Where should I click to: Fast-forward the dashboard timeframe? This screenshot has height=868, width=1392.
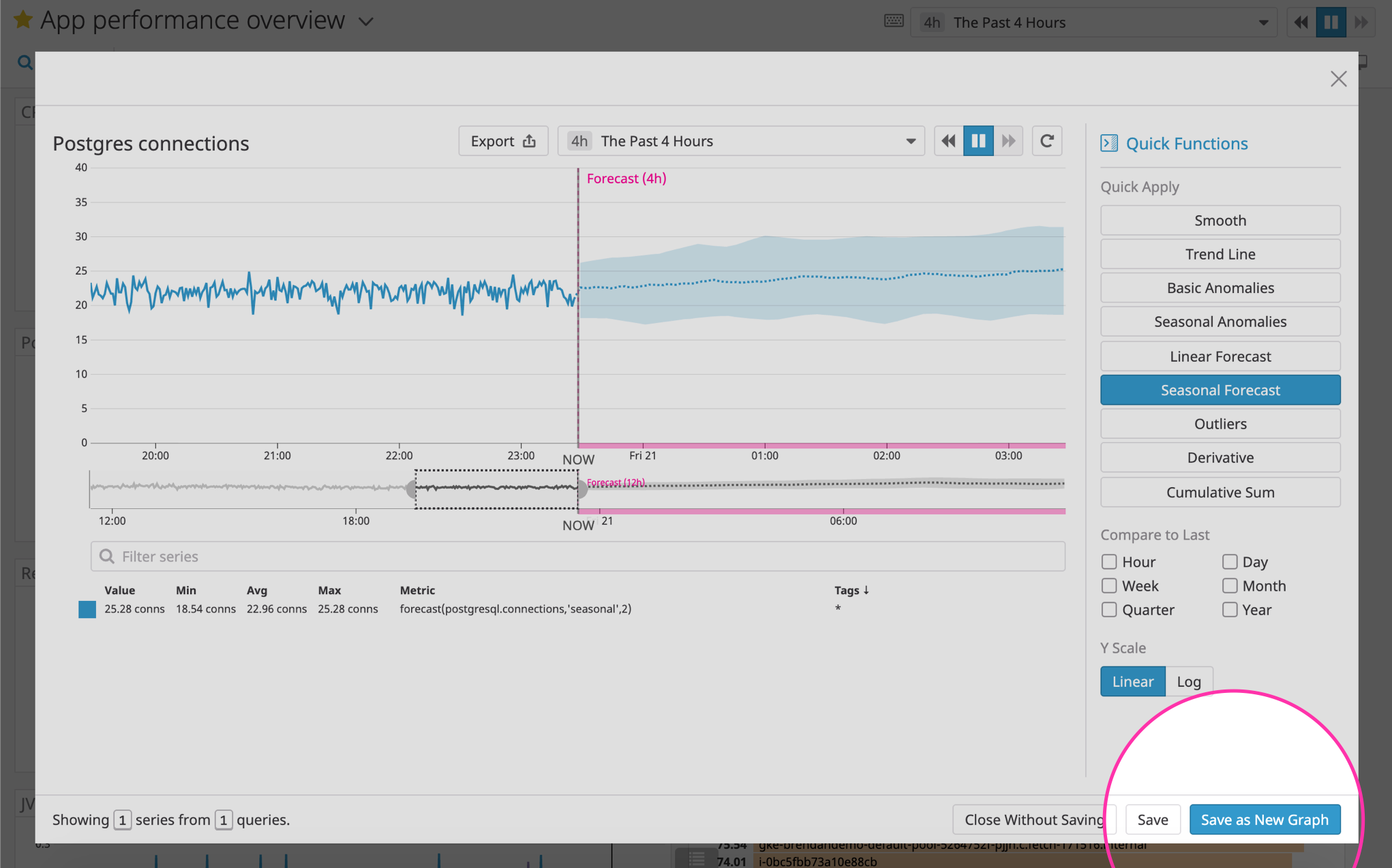(x=1361, y=21)
